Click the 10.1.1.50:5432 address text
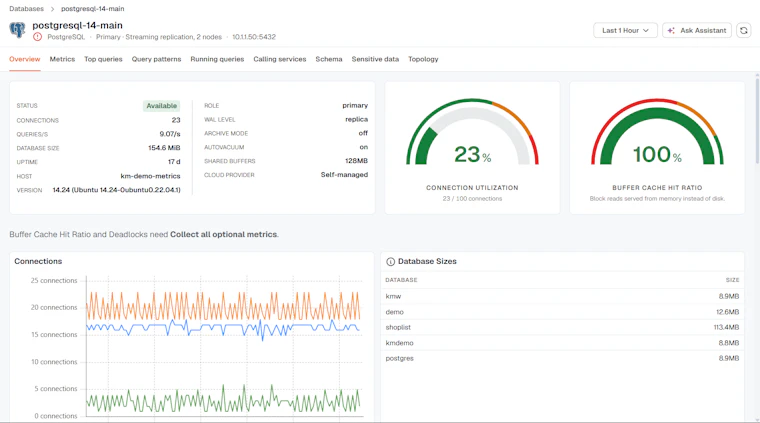The height and width of the screenshot is (423, 760). coord(254,37)
